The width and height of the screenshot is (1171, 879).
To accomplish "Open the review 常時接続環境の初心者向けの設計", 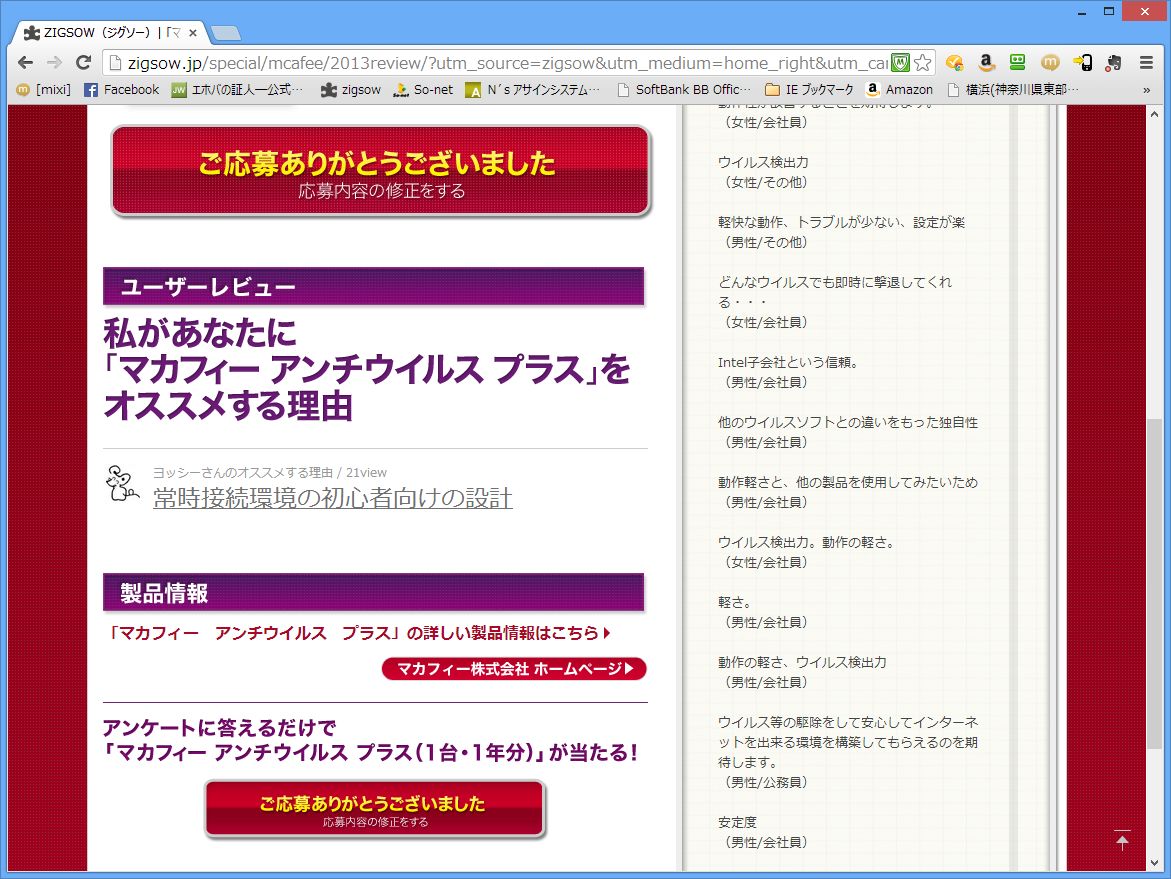I will click(332, 498).
